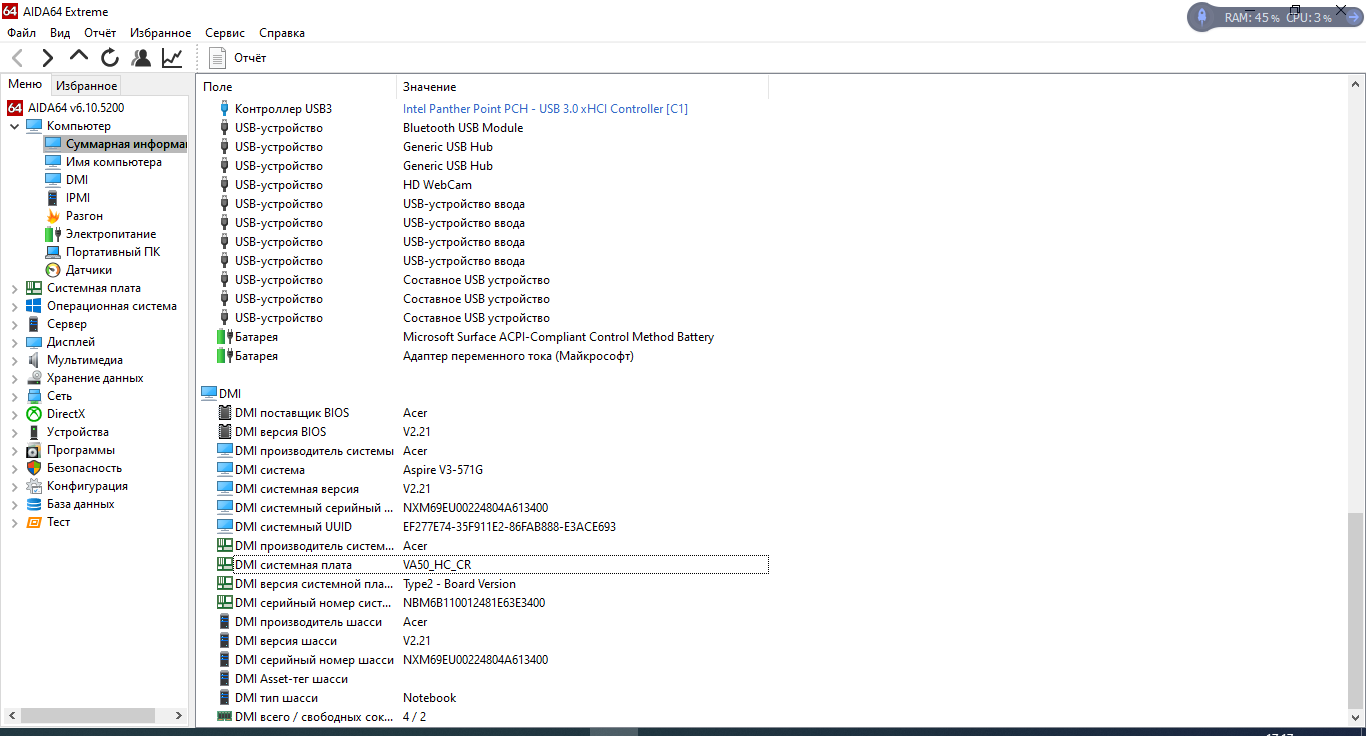The width and height of the screenshot is (1366, 736).
Task: Open the Избранное menu in menu bar
Action: click(160, 33)
